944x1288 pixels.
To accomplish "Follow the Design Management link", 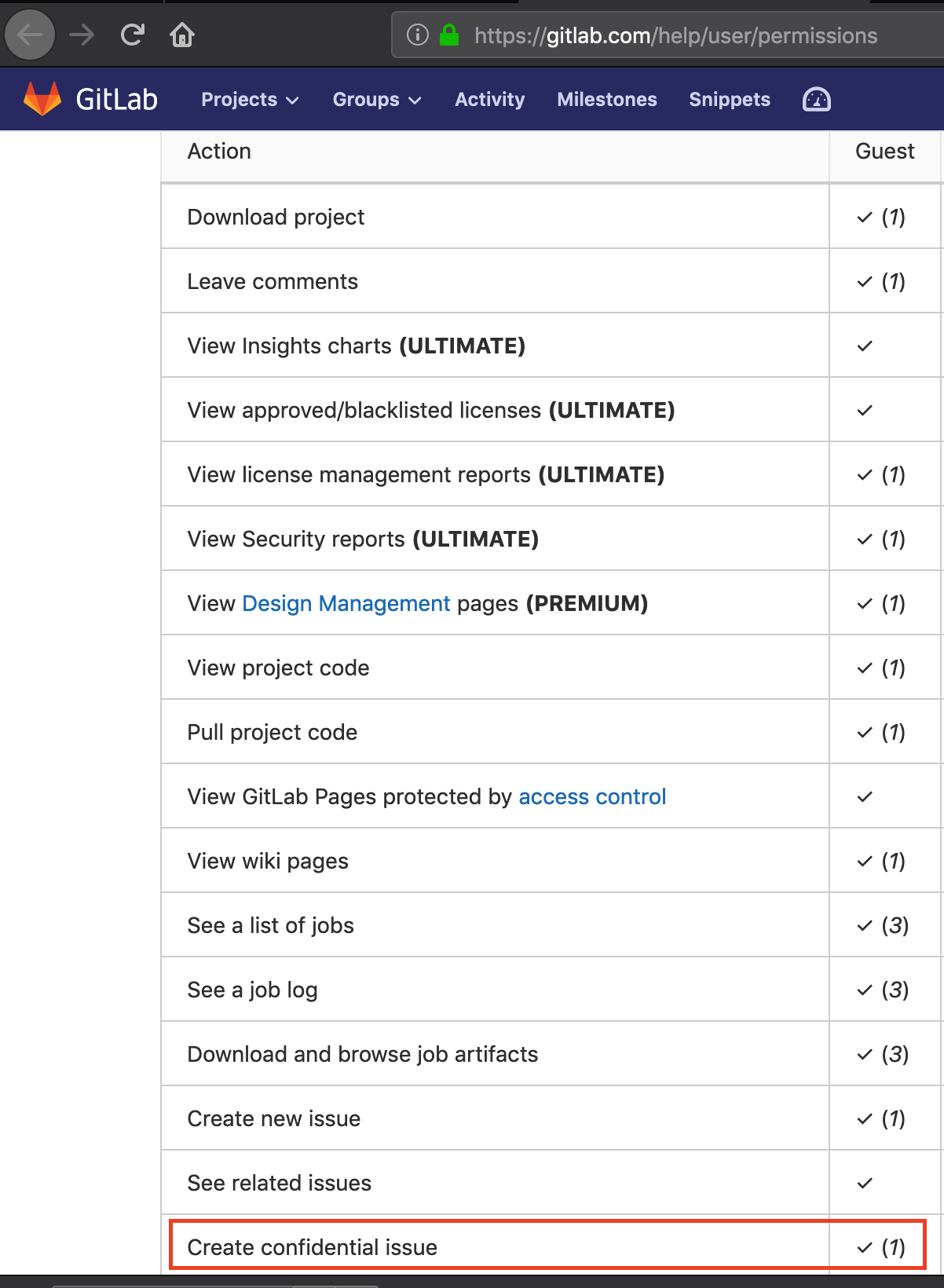I will 346,603.
